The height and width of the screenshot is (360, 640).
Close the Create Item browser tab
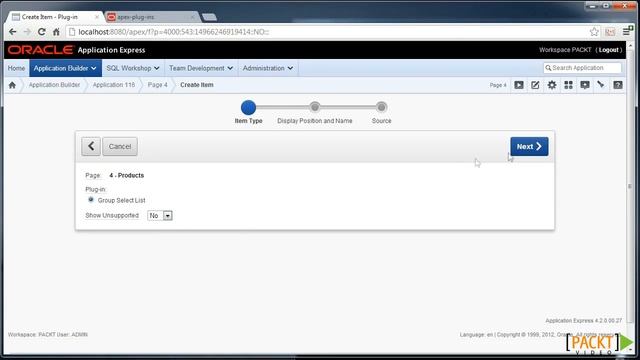[97, 17]
